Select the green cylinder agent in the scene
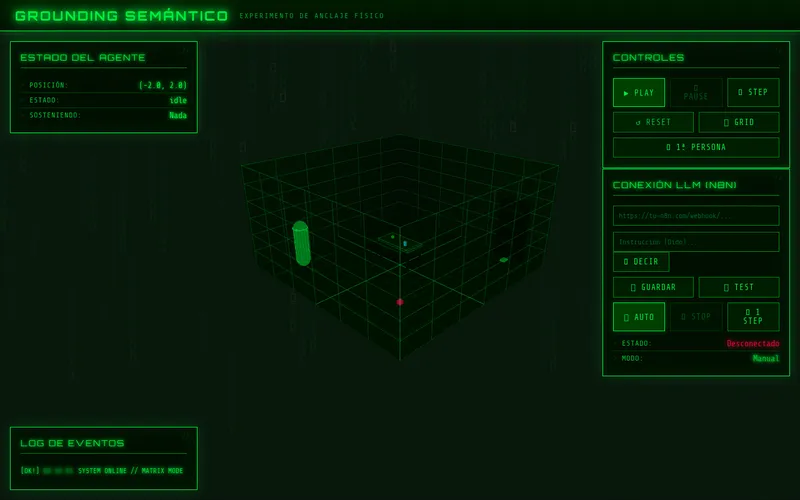 [302, 243]
